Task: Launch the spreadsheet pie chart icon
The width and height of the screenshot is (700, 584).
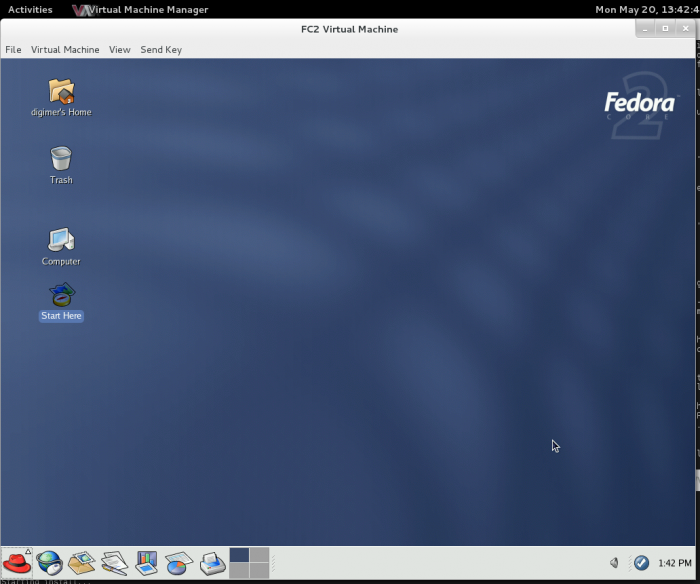Action: click(179, 563)
